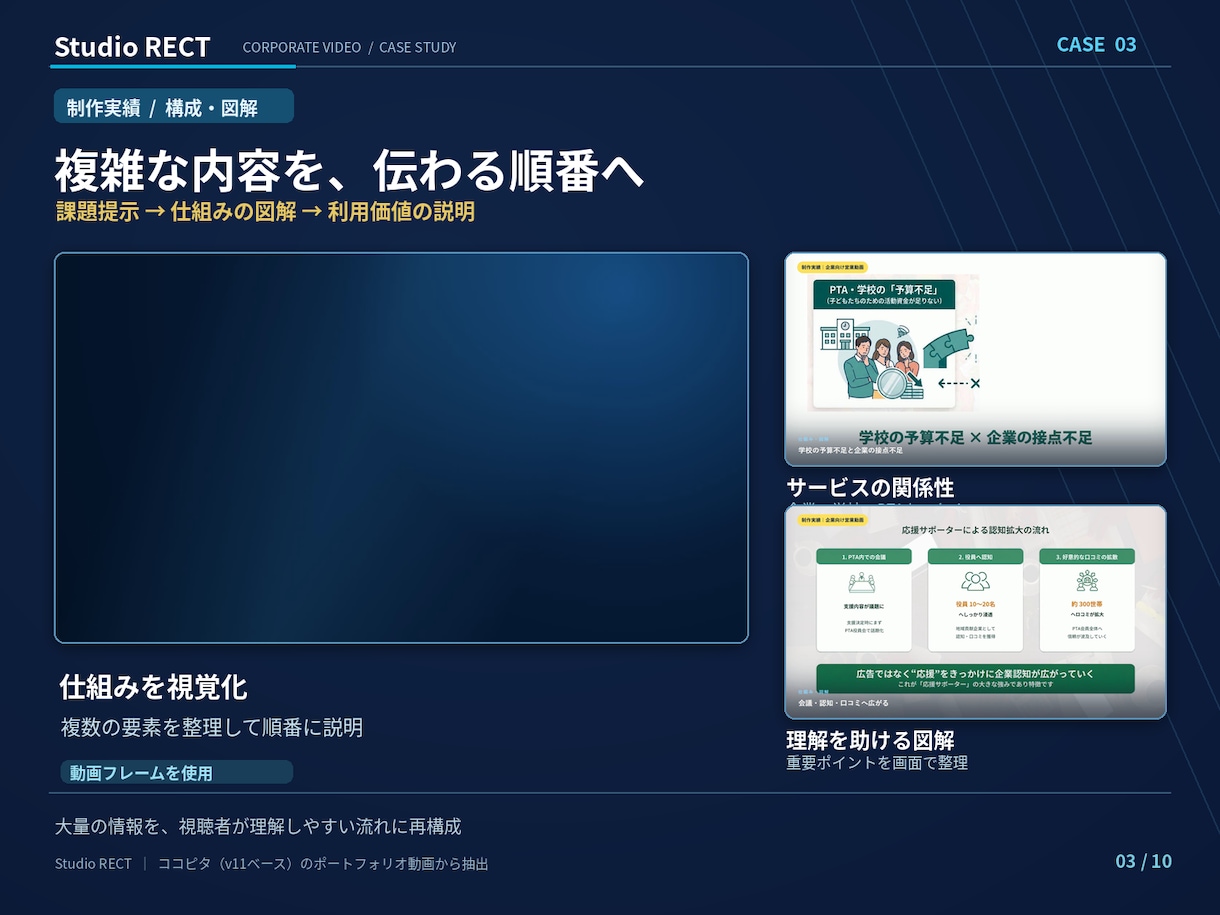This screenshot has width=1220, height=915.
Task: Click the 3. 好意的な口コミの拡散 step card
Action: [x=1087, y=599]
